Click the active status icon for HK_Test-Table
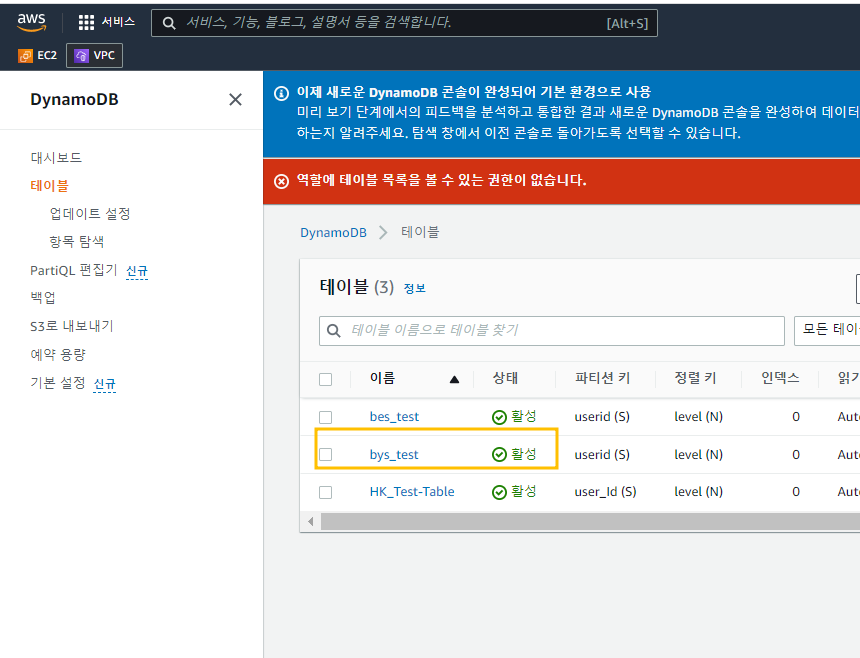 click(499, 492)
